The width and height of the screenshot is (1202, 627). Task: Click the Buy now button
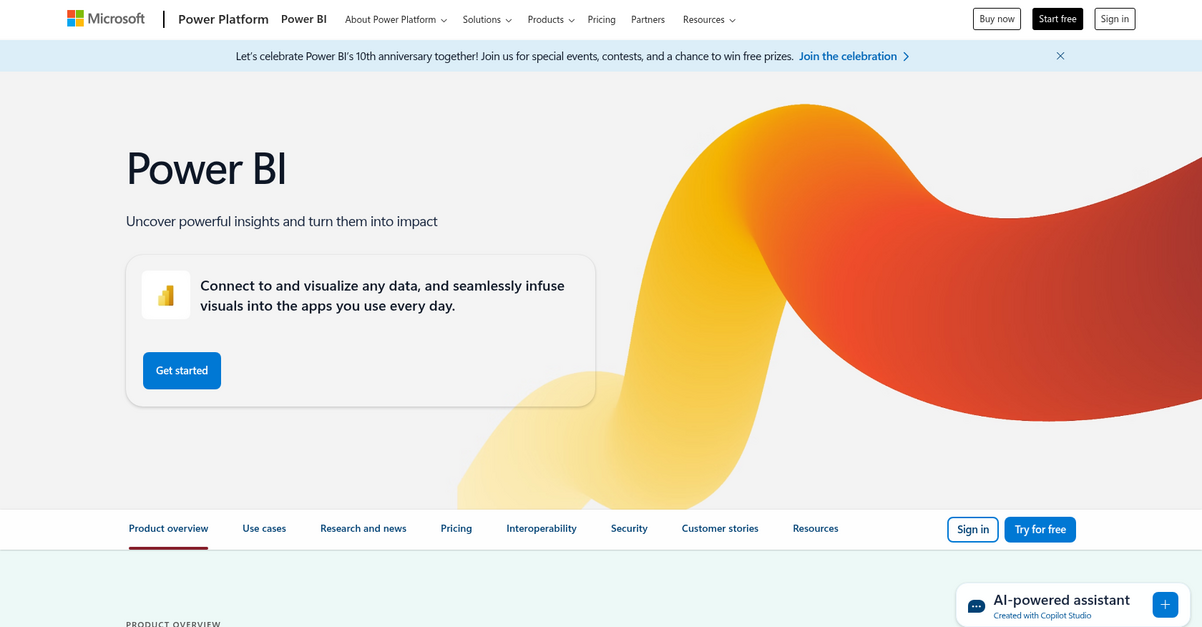click(997, 19)
